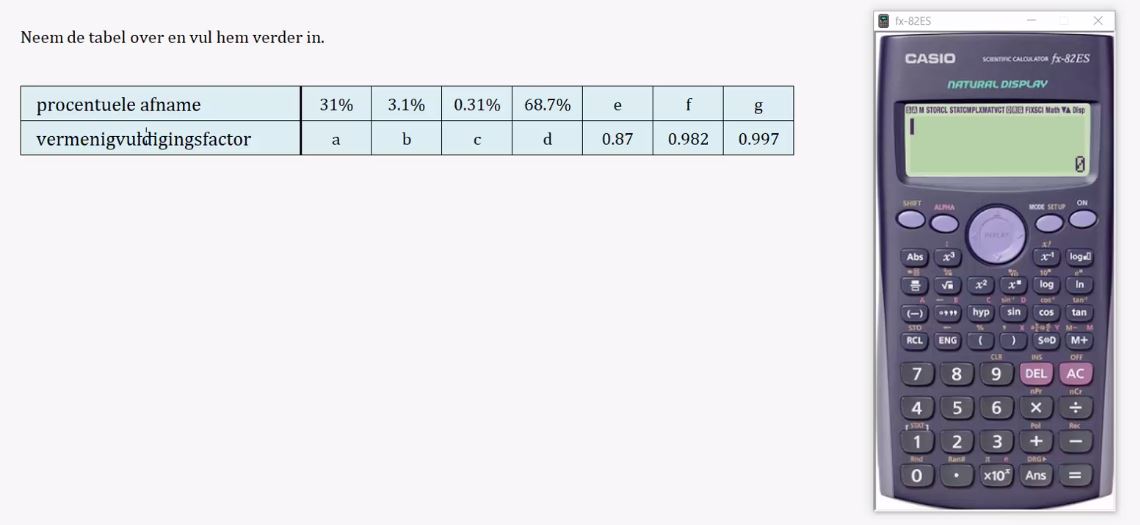Click the log key
Viewport: 1140px width, 525px height.
coord(1046,285)
